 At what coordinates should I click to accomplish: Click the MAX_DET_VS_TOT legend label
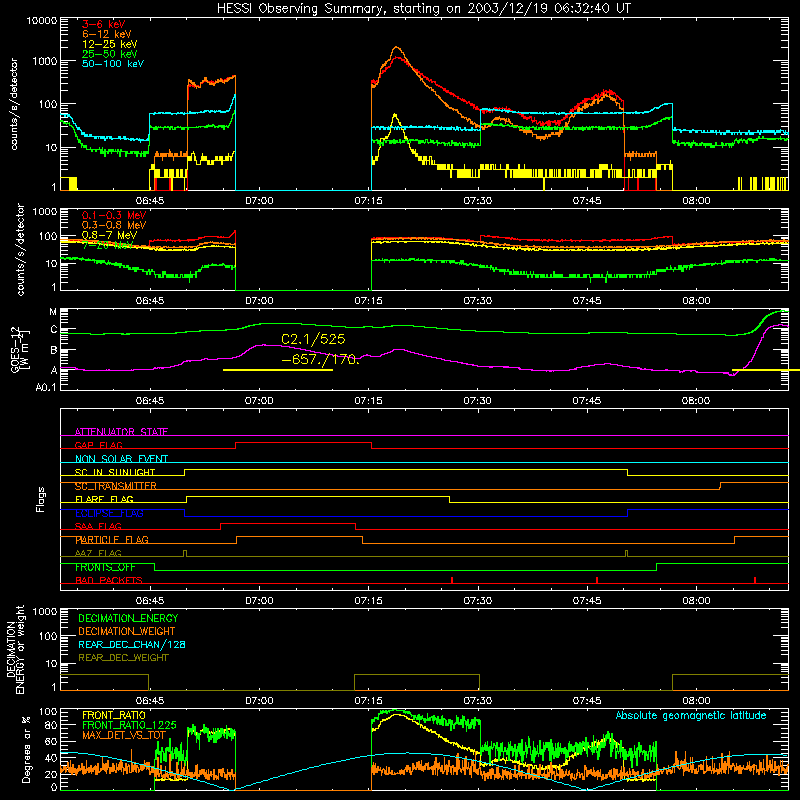pos(123,735)
